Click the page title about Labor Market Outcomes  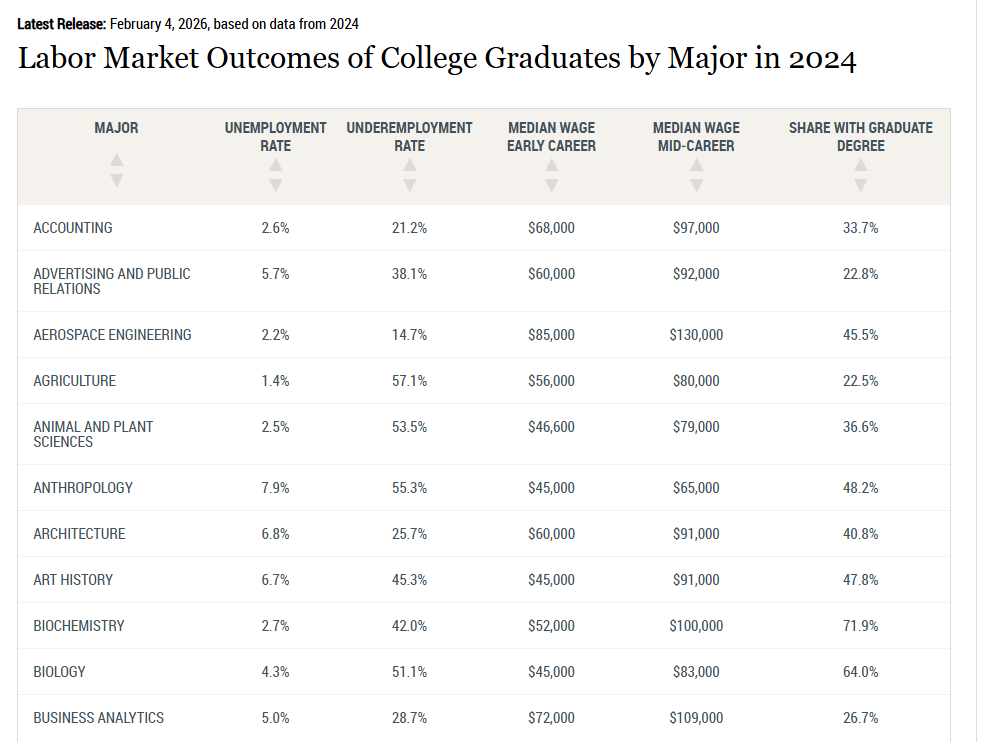coord(437,58)
